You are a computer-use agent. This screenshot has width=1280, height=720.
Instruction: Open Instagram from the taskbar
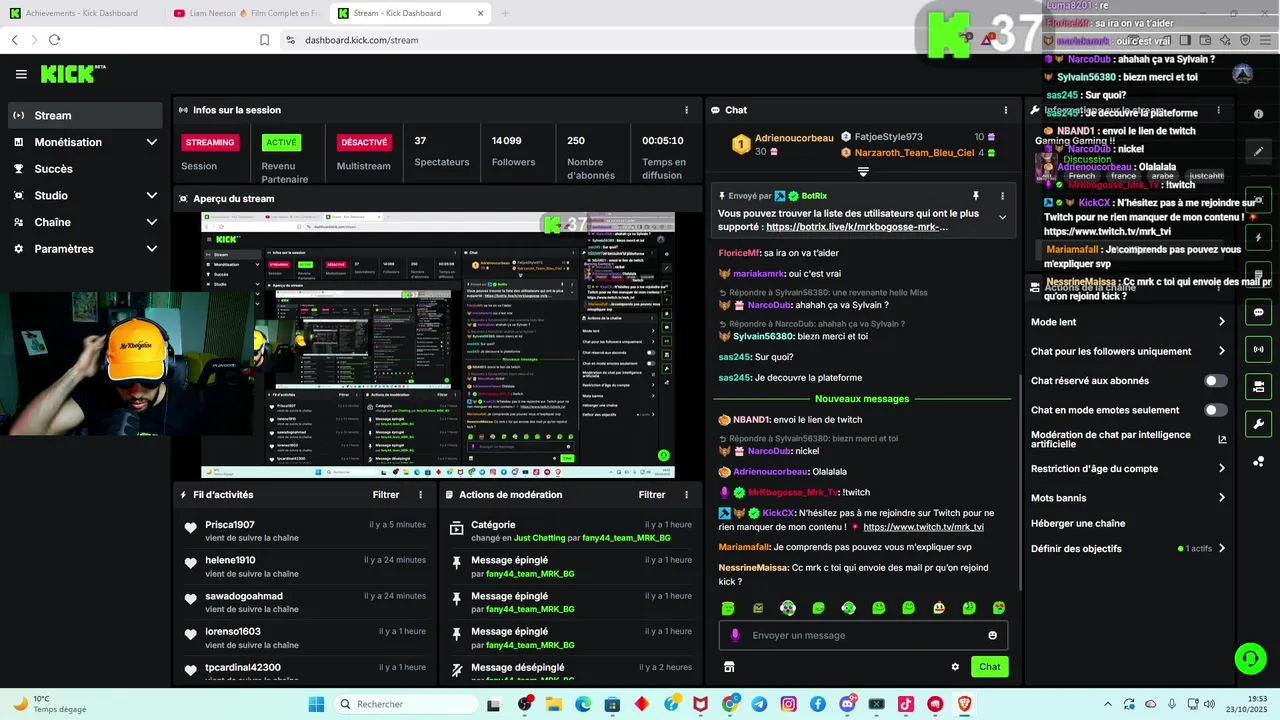pos(788,704)
